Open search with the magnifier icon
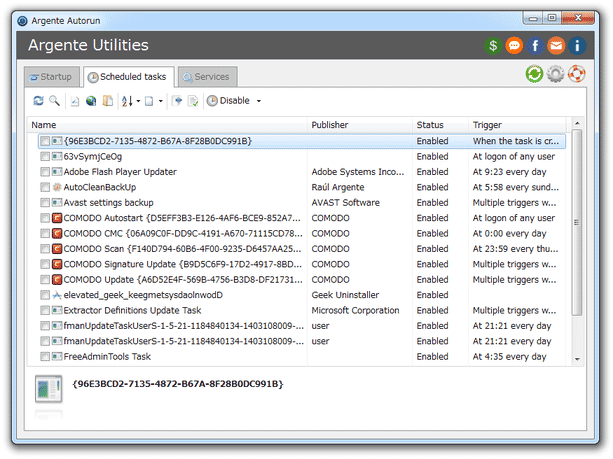 click(x=54, y=101)
